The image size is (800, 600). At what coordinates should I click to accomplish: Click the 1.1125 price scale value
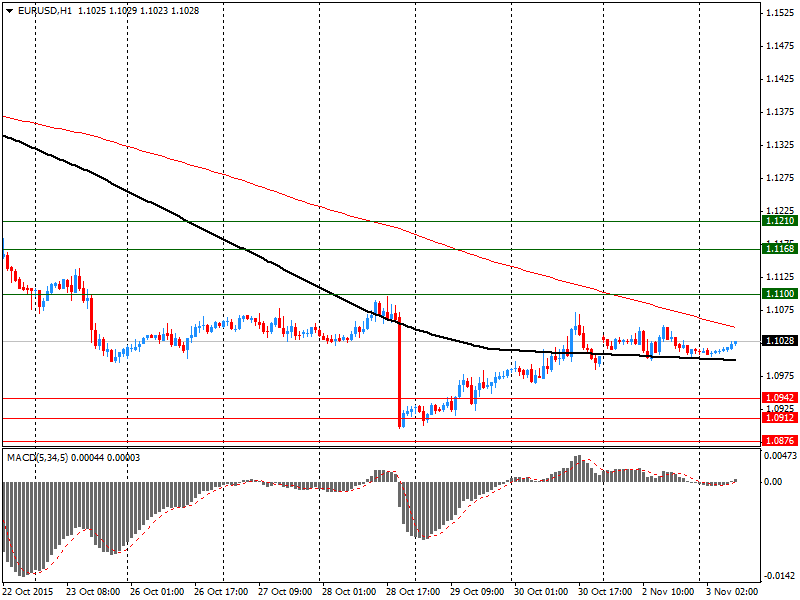(x=781, y=277)
